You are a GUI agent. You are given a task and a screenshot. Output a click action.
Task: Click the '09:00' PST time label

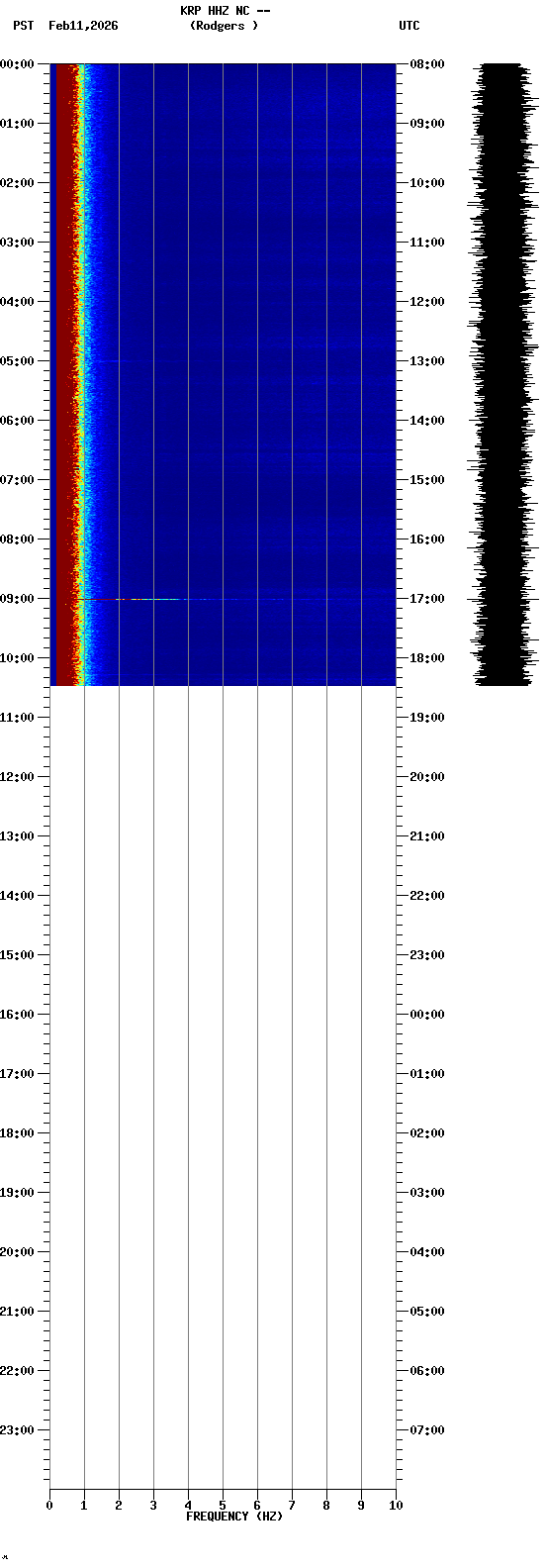[x=18, y=599]
